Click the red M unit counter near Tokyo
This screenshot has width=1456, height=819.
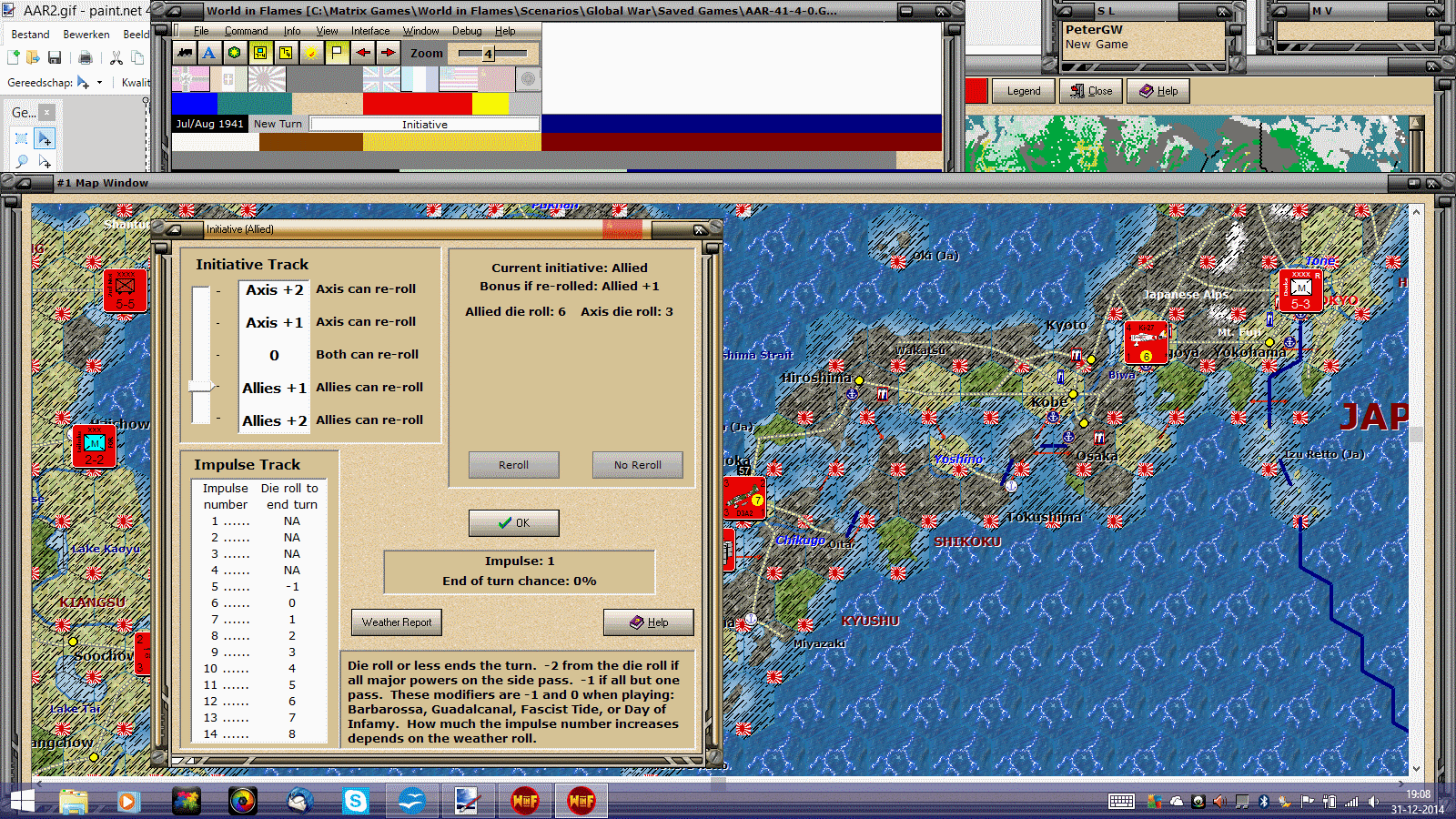(x=1300, y=290)
